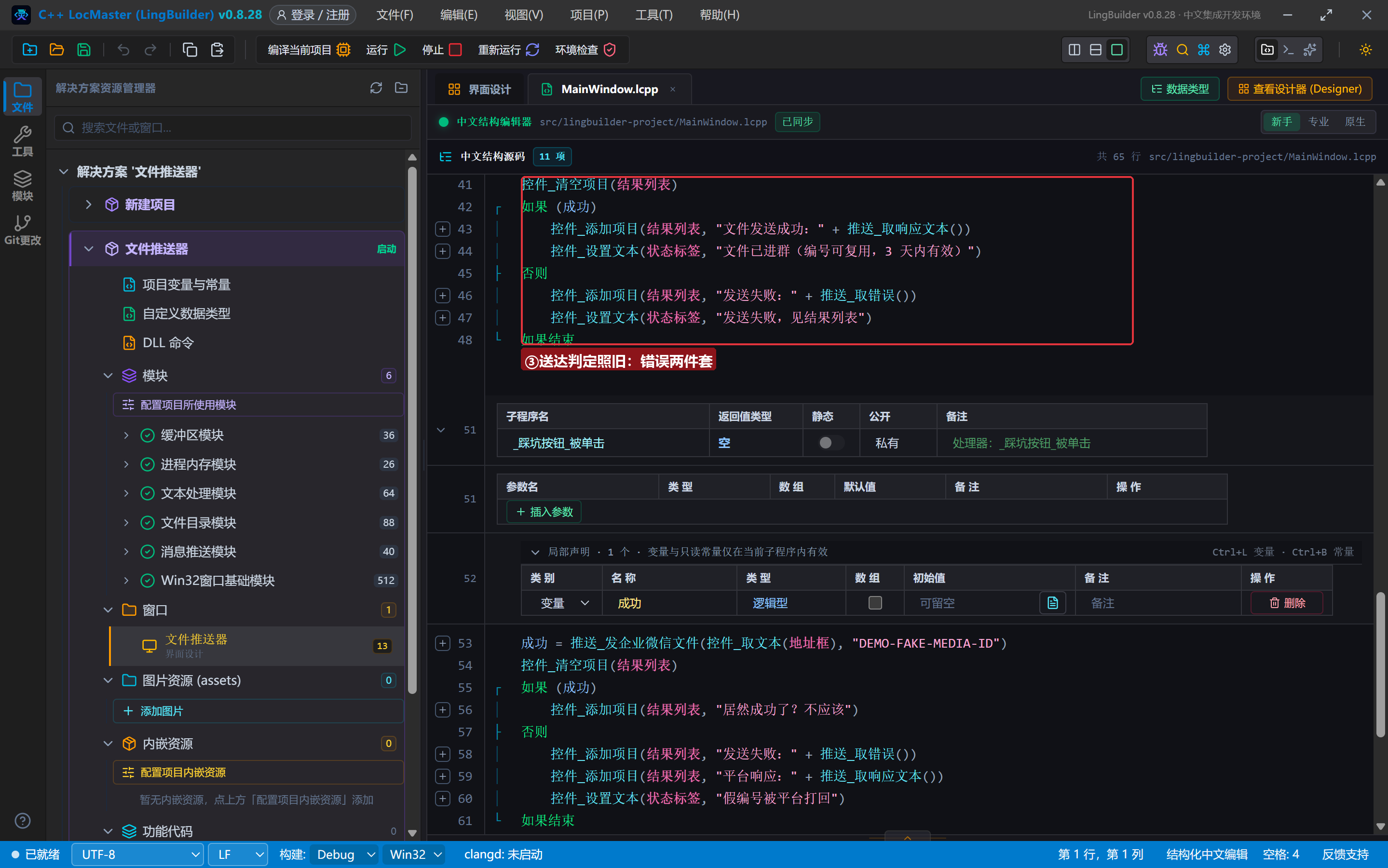1388x868 pixels.
Task: Click the paste clipboard icon
Action: [217, 50]
